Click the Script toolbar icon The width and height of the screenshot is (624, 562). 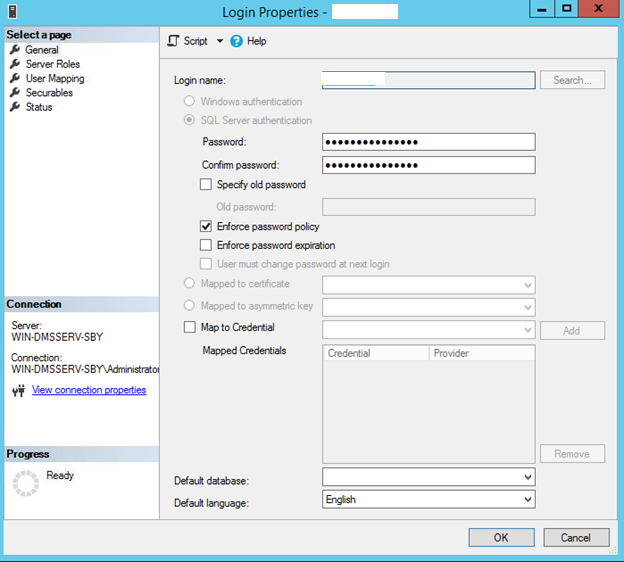pos(173,41)
